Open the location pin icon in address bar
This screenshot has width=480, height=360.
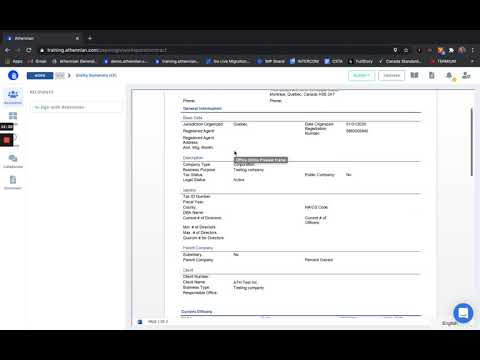[x=395, y=50]
